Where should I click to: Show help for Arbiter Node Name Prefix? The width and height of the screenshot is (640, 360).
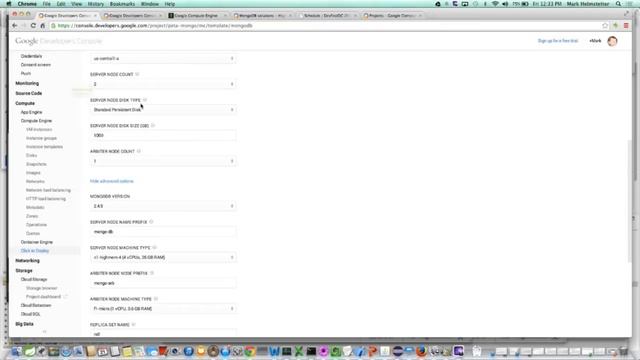[152, 273]
